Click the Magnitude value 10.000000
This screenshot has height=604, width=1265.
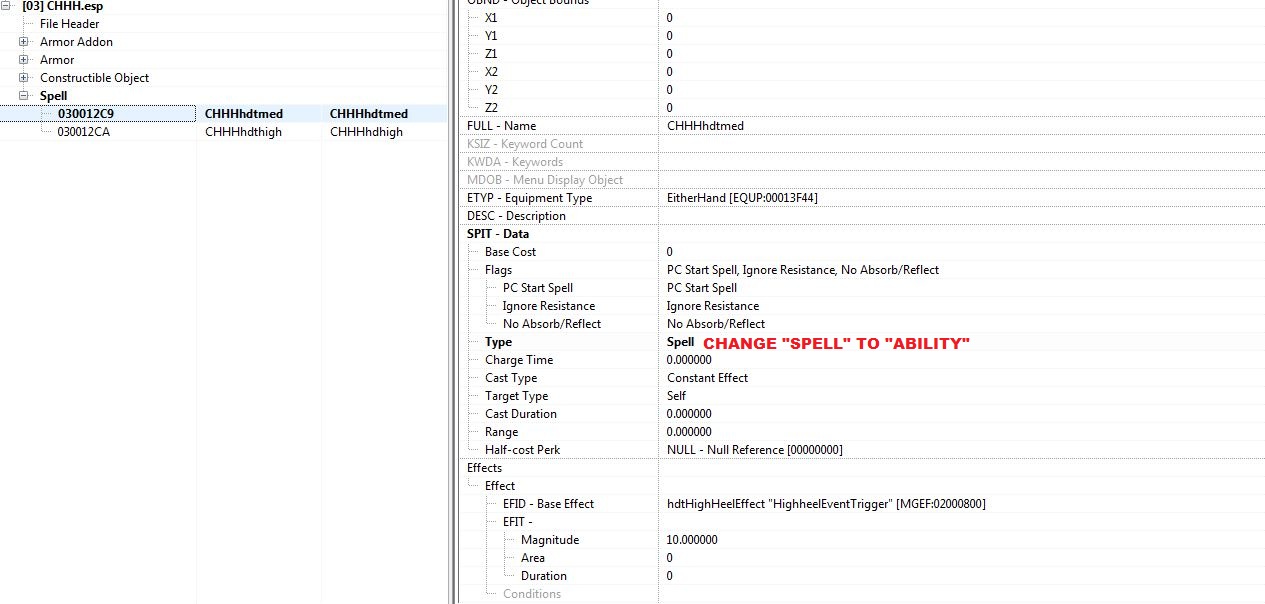coord(691,540)
